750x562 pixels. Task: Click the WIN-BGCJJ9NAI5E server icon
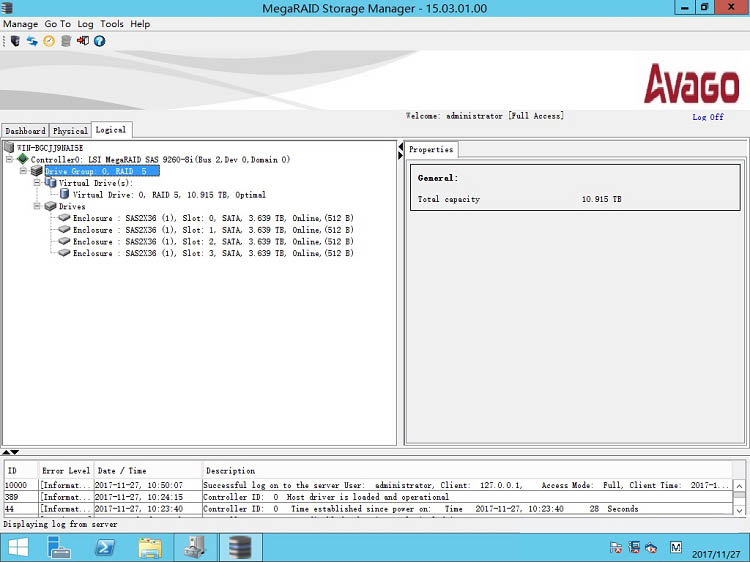(9, 147)
